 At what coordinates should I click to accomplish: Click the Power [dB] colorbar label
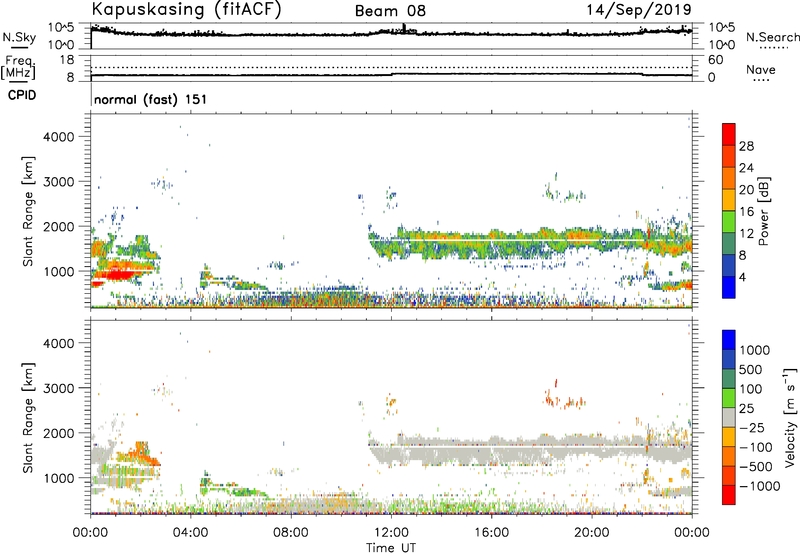click(763, 211)
